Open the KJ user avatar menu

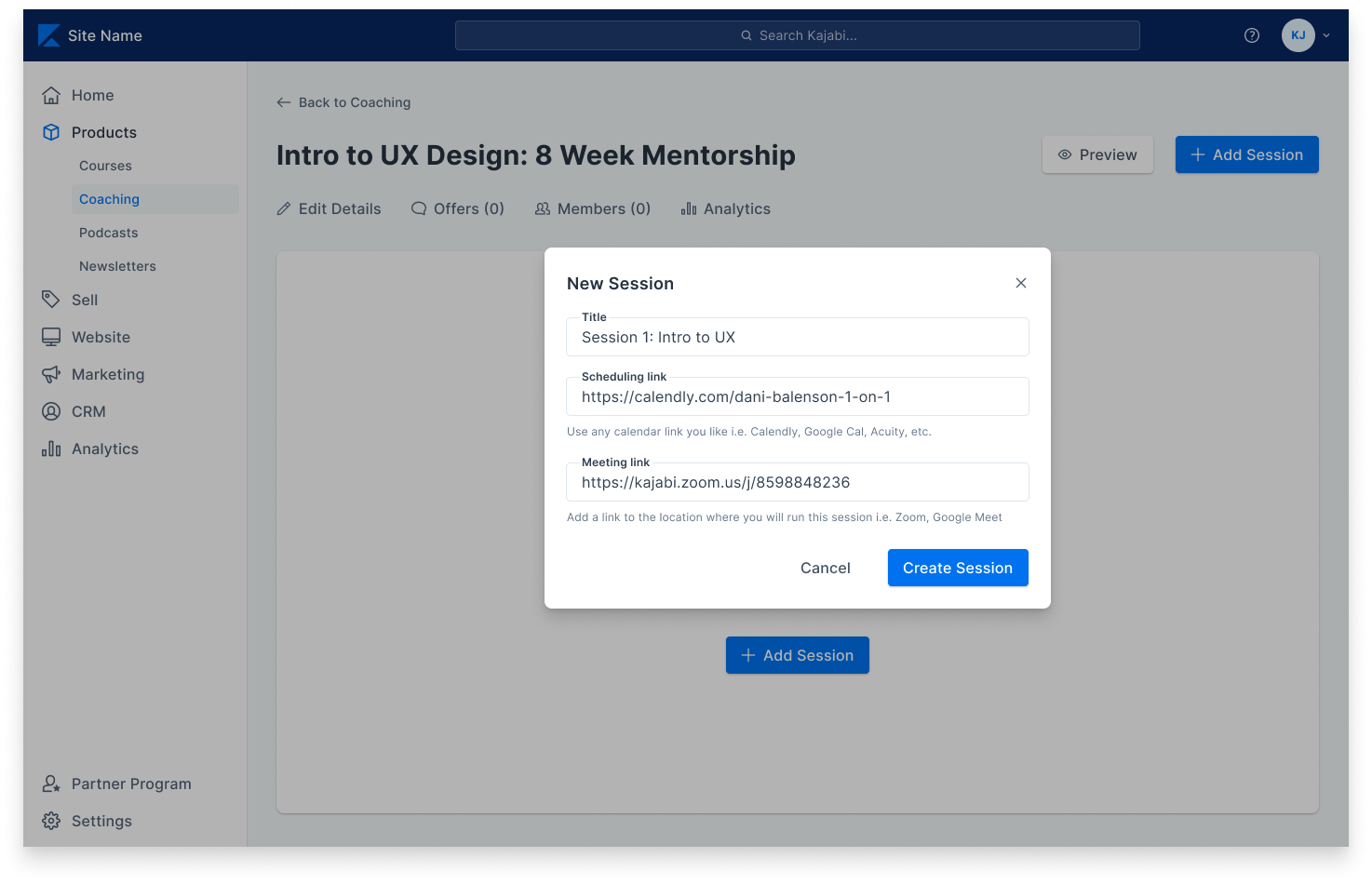(x=1298, y=35)
